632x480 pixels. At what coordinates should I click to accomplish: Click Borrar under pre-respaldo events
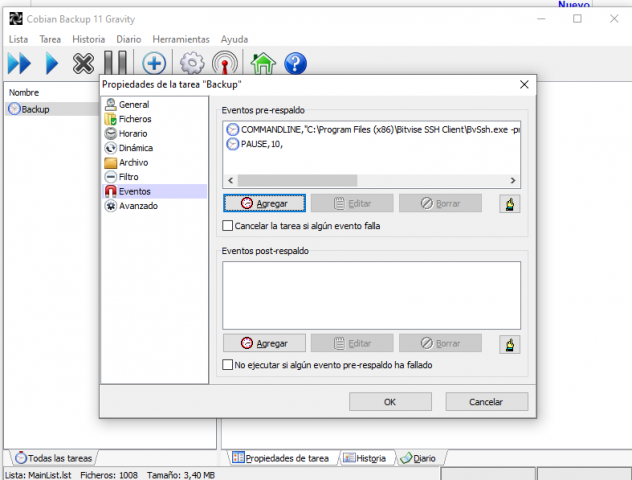click(440, 203)
